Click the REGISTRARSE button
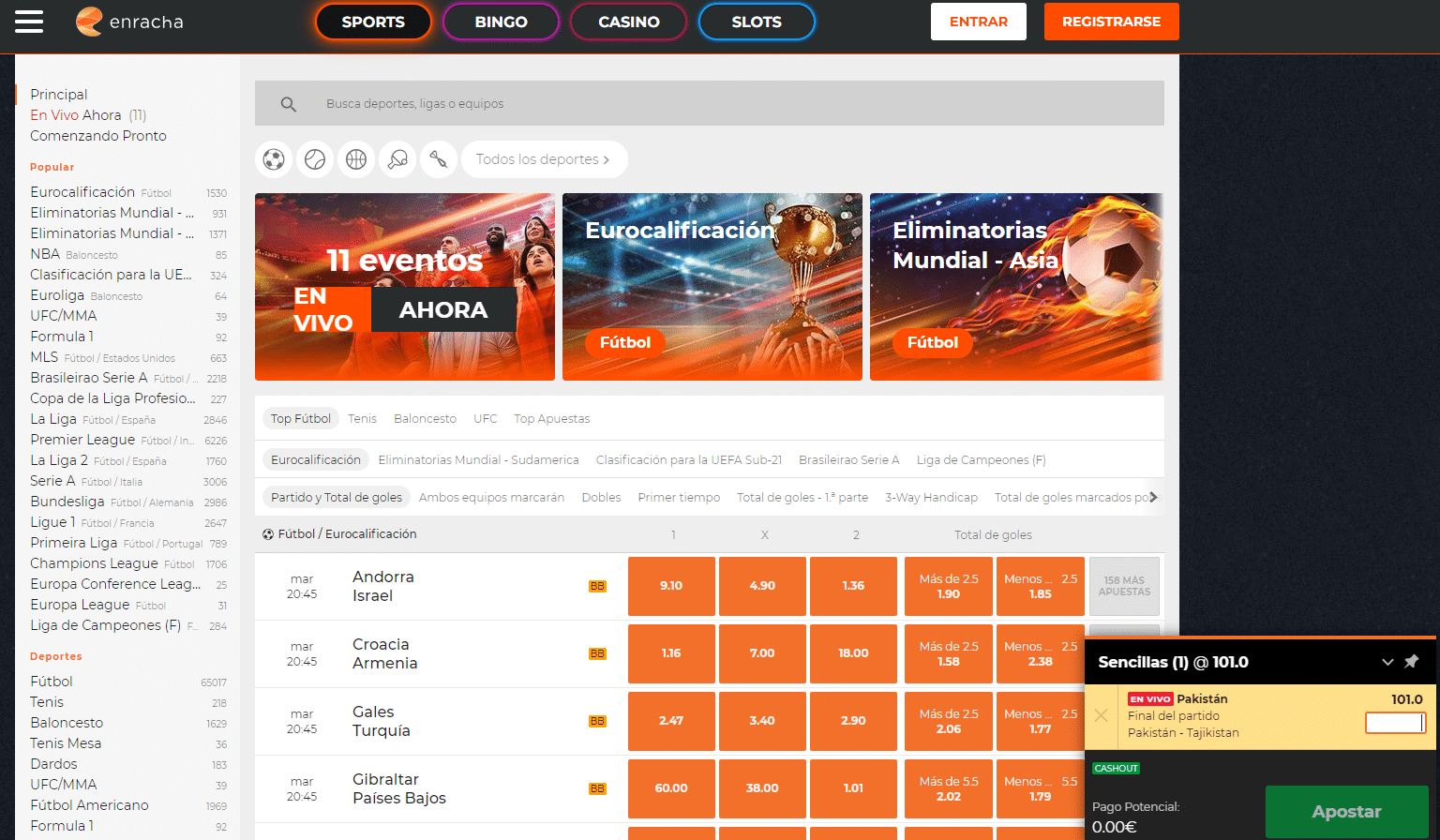Screen dimensions: 1440x840 1111,22
